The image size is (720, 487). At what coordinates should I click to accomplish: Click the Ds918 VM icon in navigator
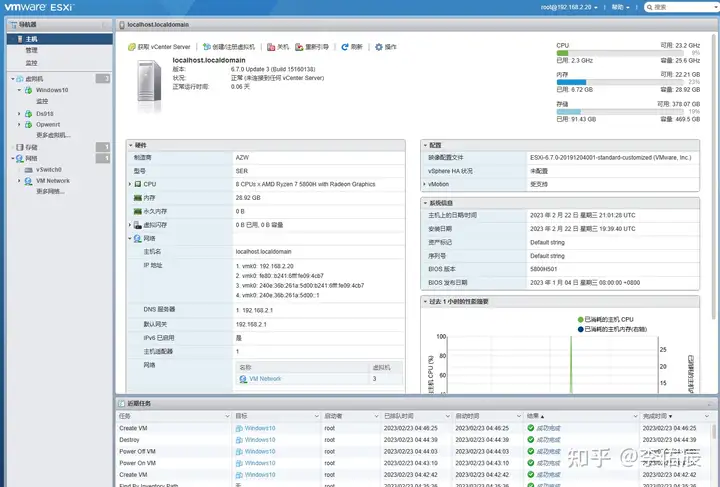(28, 113)
